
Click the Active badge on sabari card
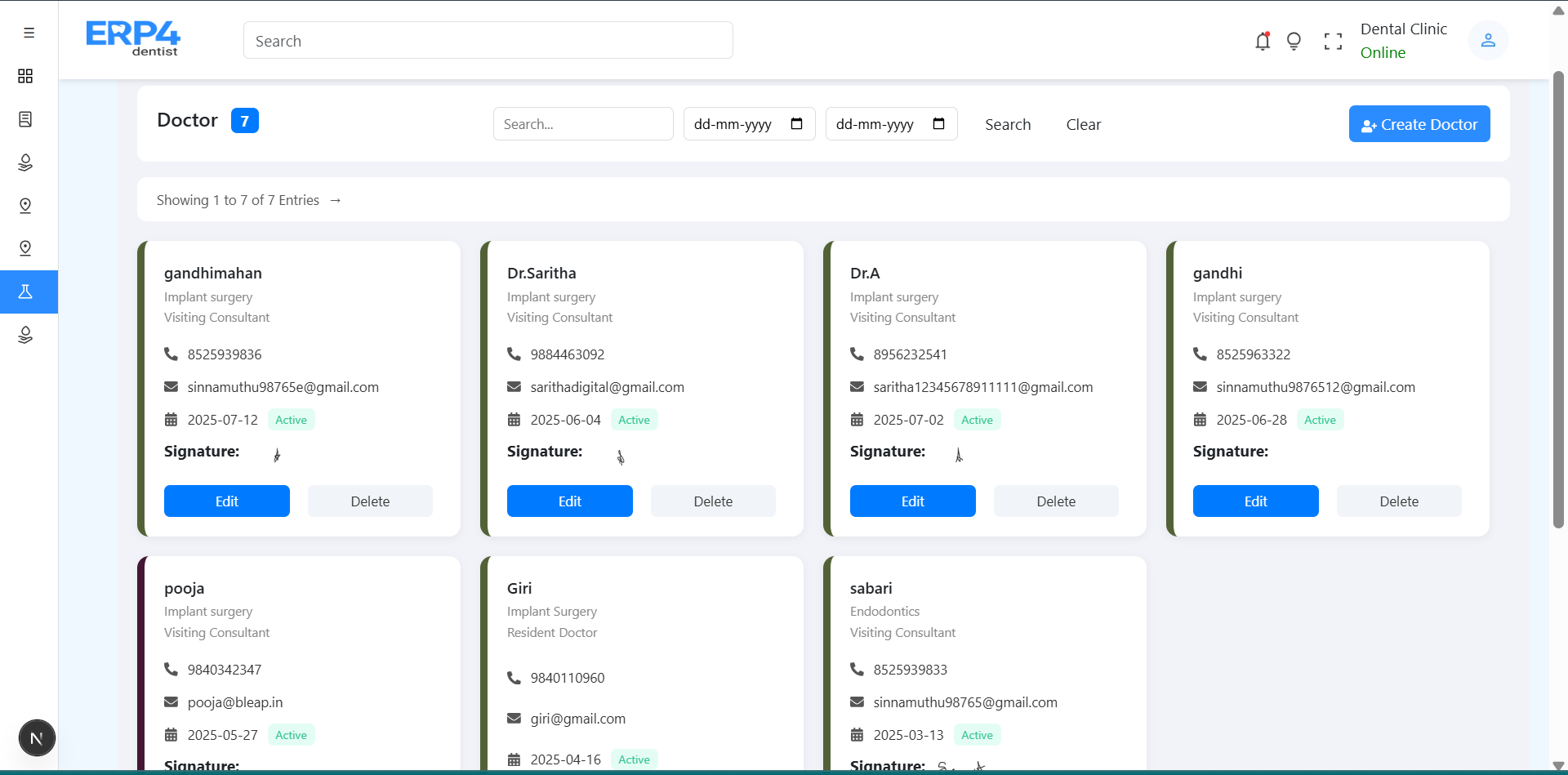pos(977,735)
